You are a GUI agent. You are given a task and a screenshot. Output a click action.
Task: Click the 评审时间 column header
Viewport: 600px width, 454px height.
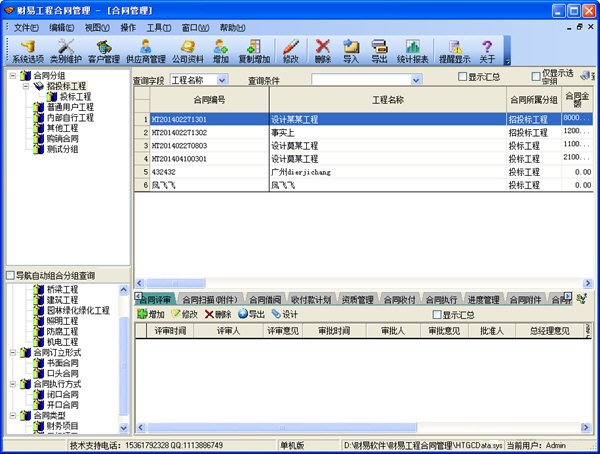[170, 331]
